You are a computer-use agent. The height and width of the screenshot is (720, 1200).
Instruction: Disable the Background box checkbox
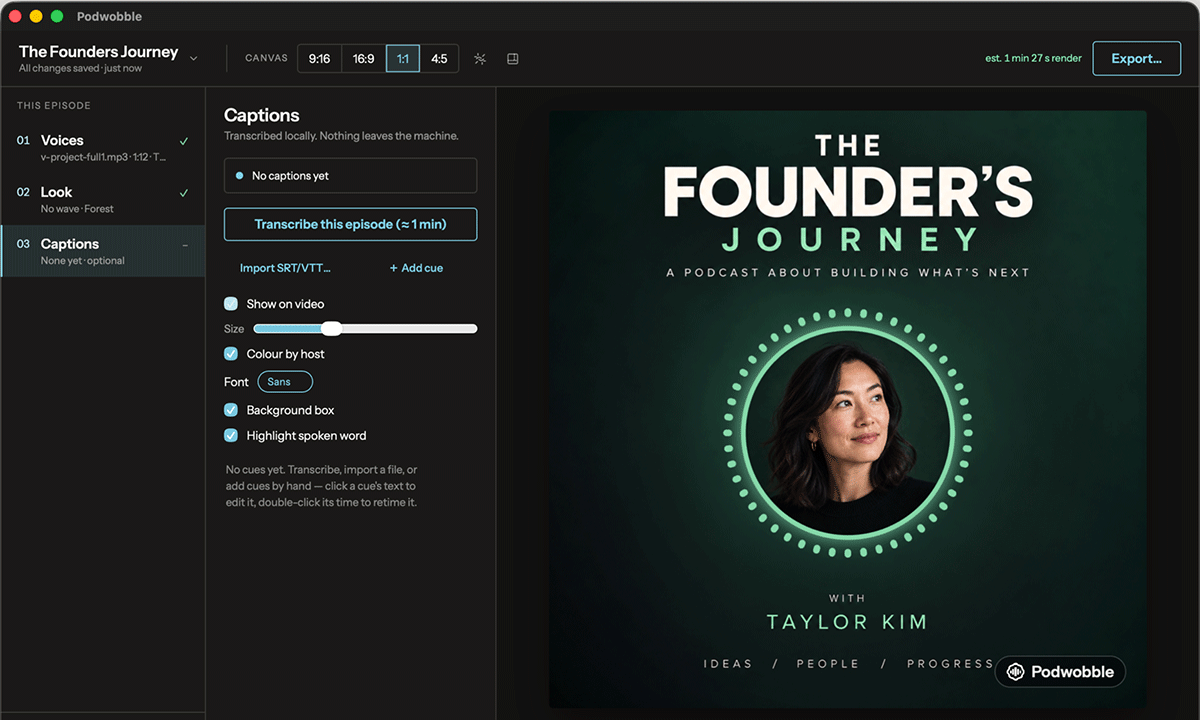coord(231,410)
